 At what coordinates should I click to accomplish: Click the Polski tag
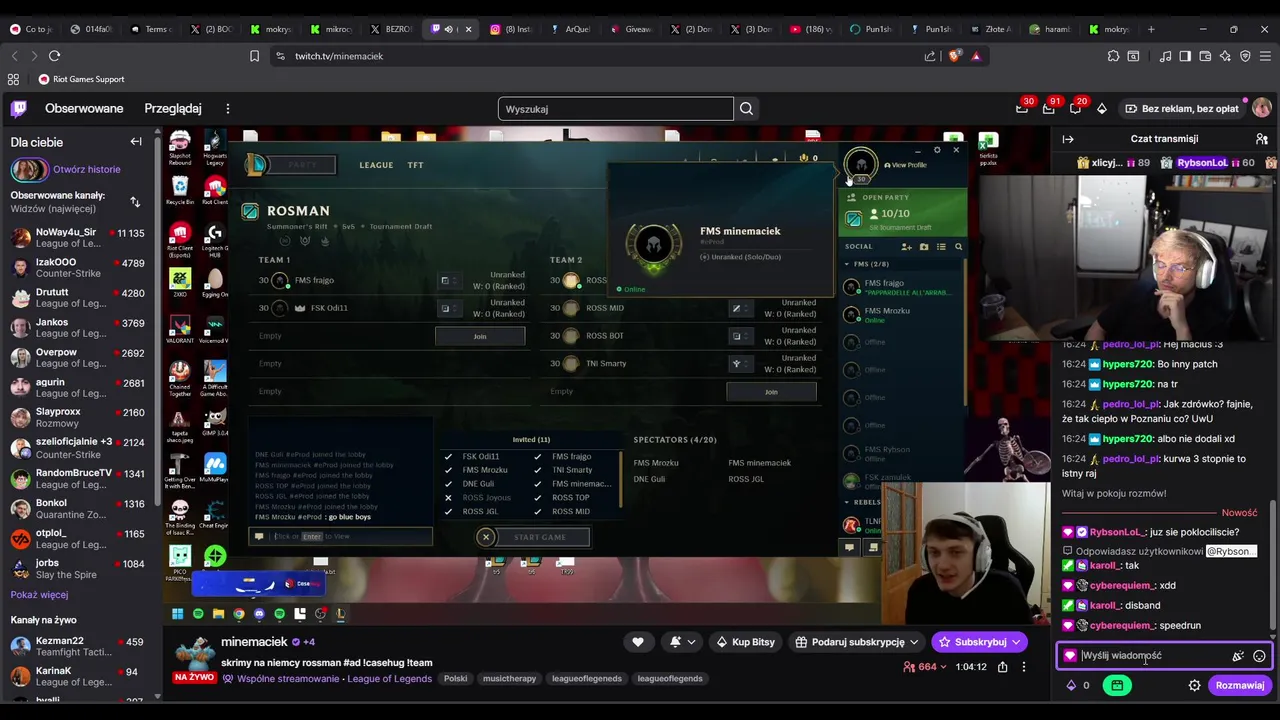click(455, 678)
